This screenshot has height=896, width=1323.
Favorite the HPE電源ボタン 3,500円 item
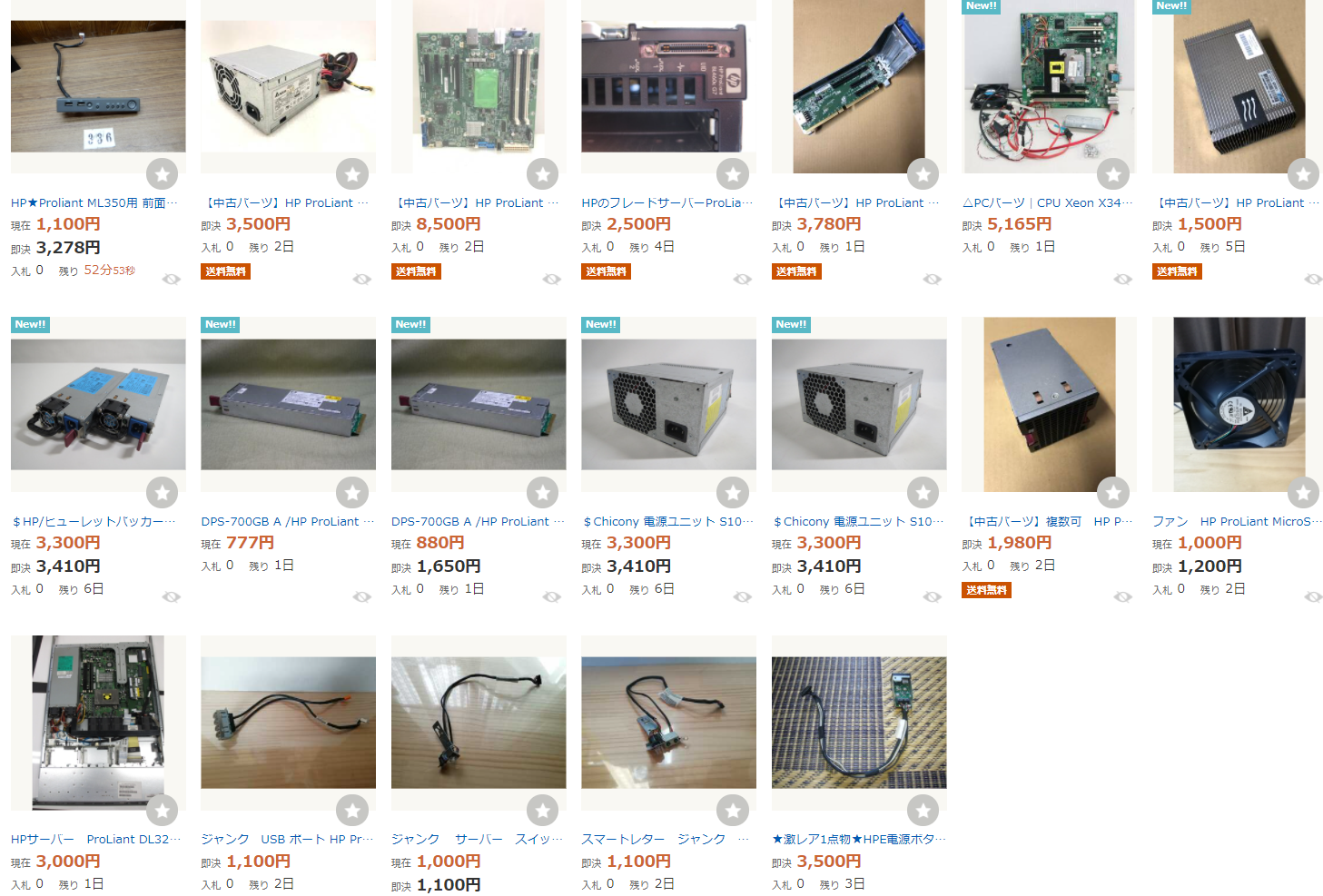click(x=923, y=810)
